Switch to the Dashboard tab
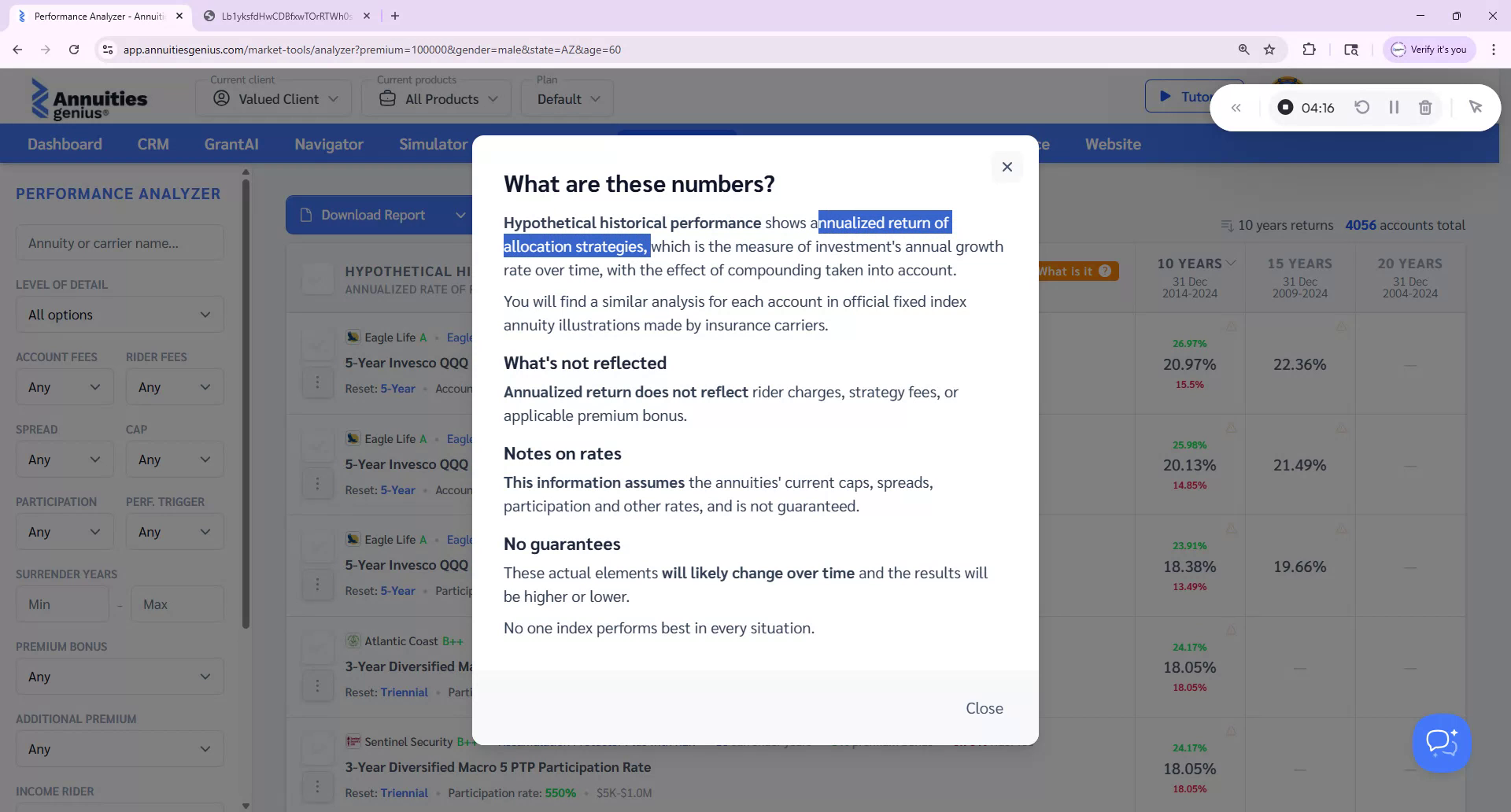Screen dimensions: 1511x812 tap(65, 144)
